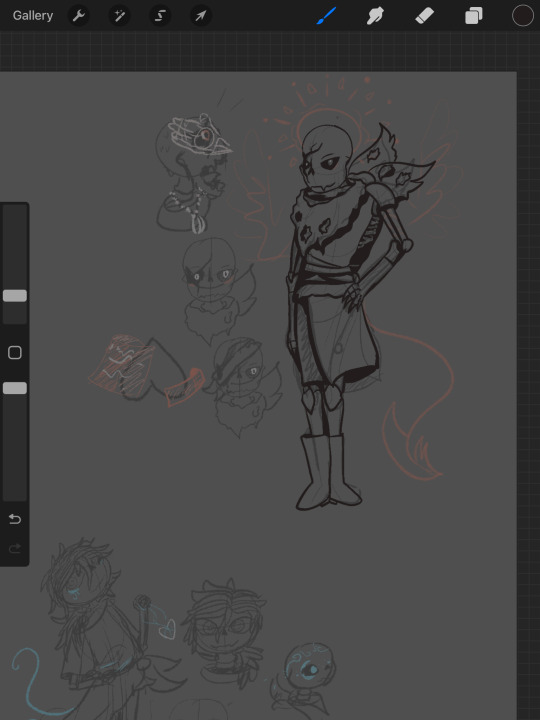
Task: Click the brush size slider handle
Action: point(15,296)
